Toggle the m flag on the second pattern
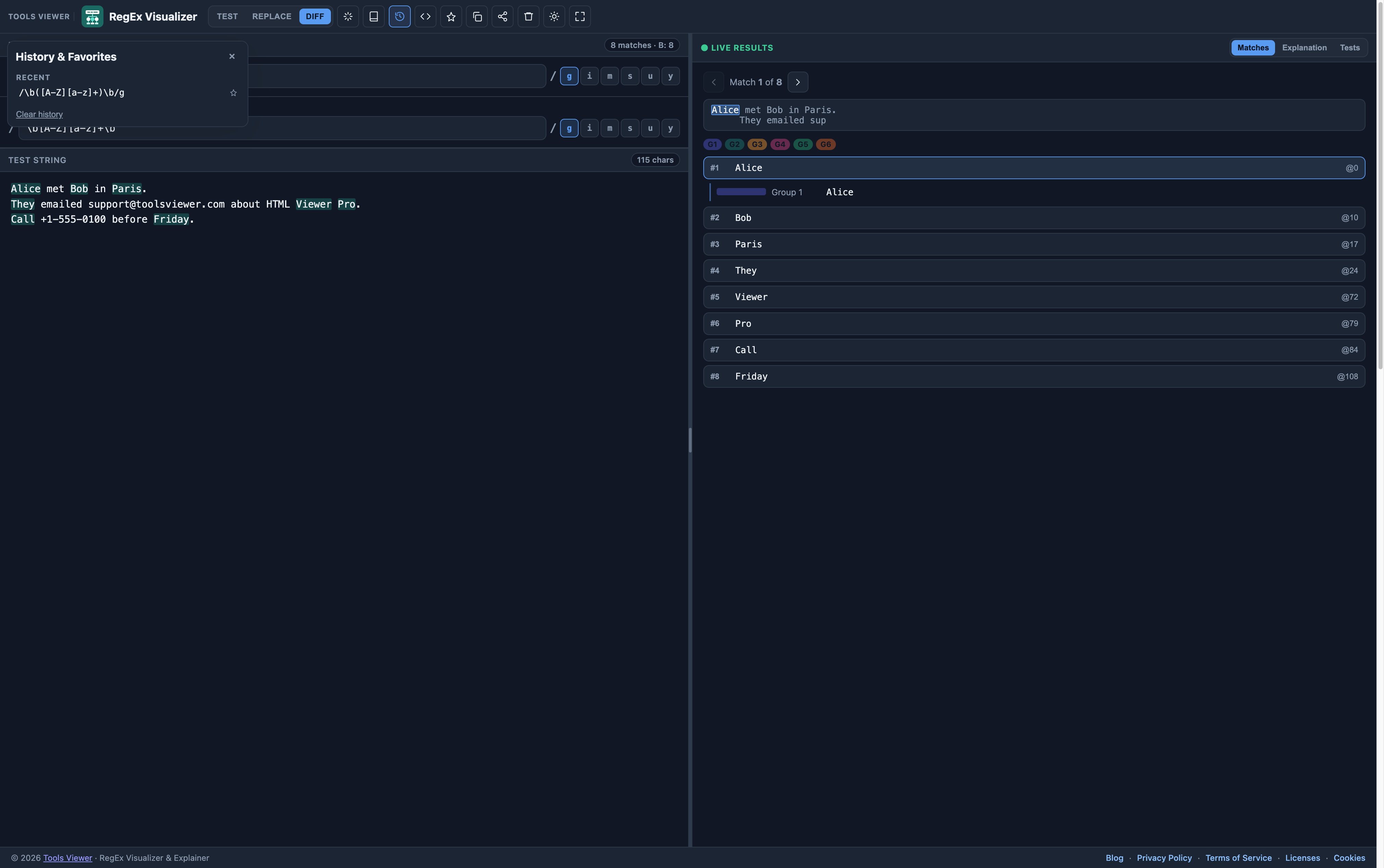The width and height of the screenshot is (1384, 868). click(x=610, y=128)
